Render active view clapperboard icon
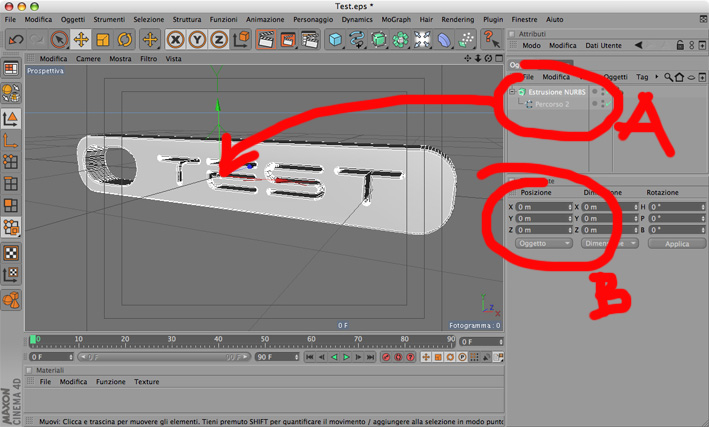 tap(266, 40)
